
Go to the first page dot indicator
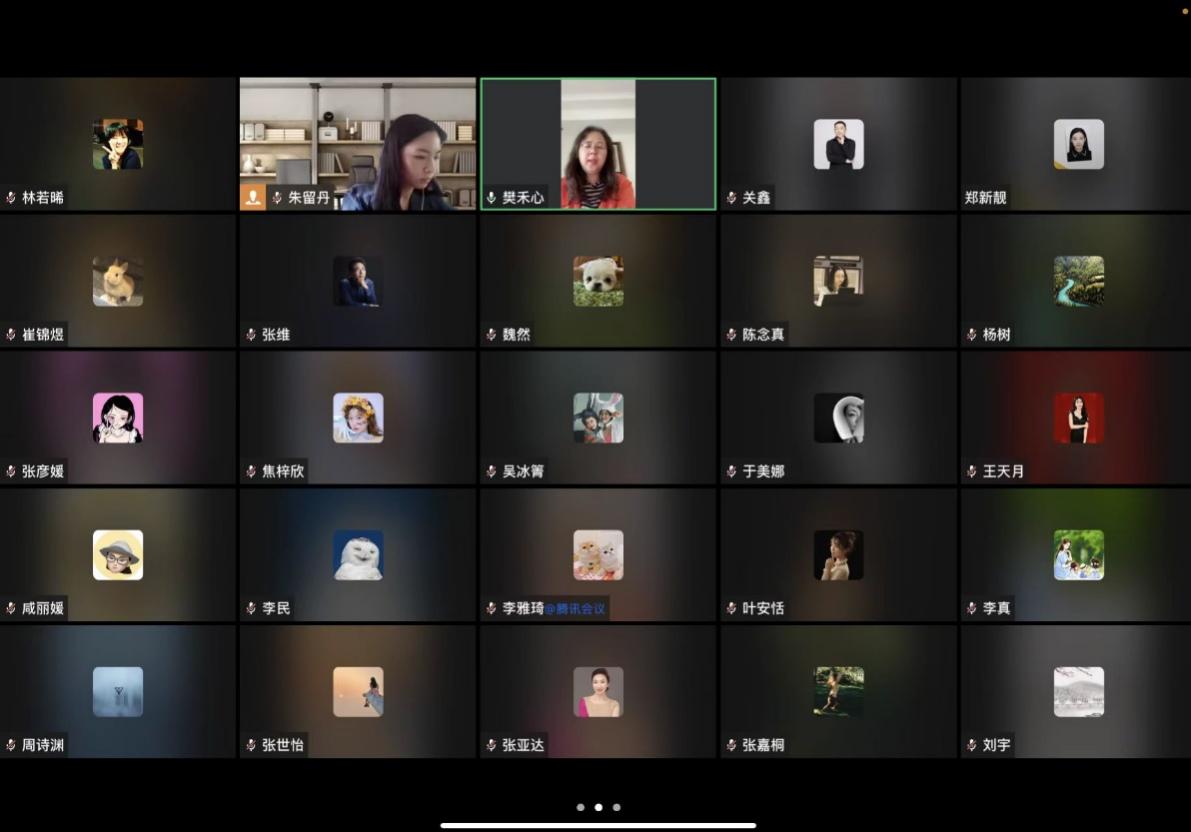click(x=580, y=807)
